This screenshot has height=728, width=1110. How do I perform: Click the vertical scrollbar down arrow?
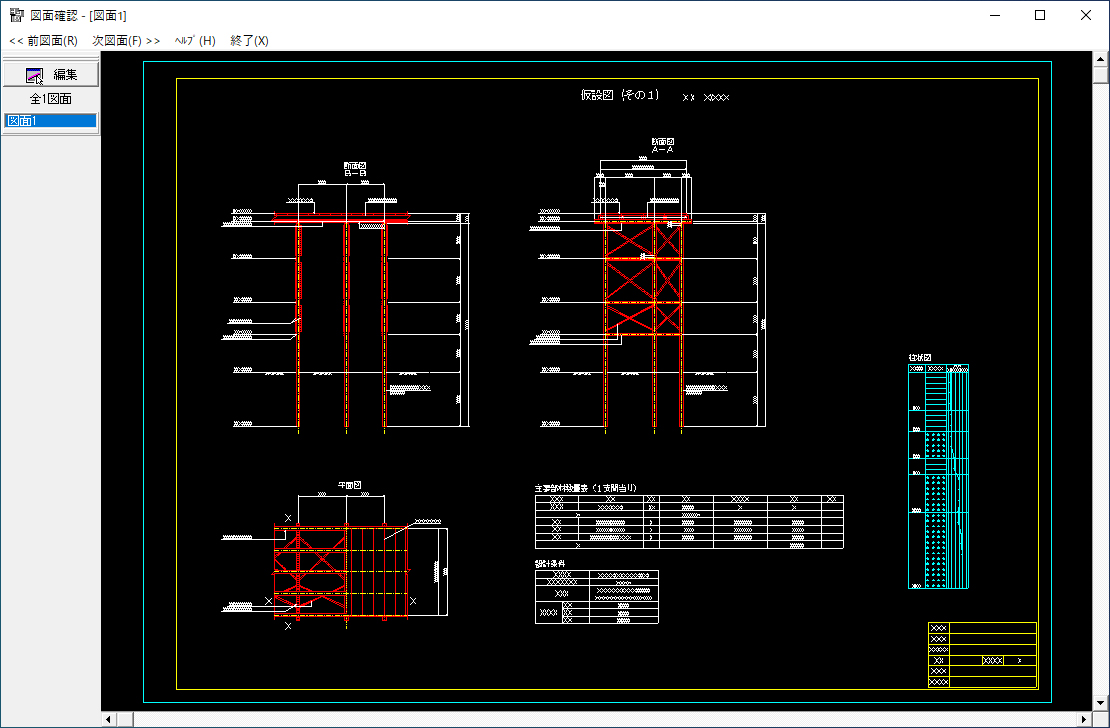[1100, 701]
